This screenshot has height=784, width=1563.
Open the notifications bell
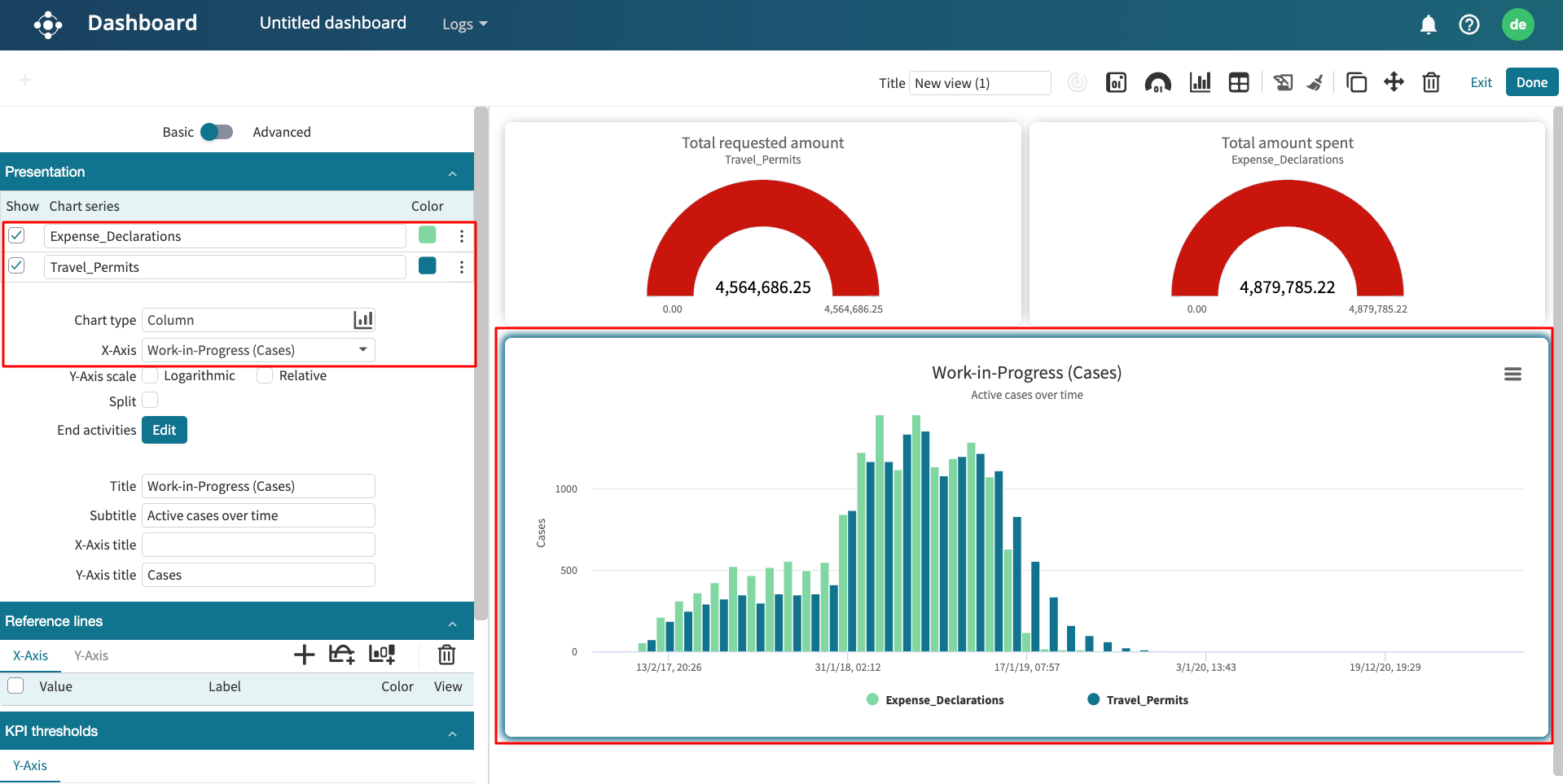click(1428, 24)
